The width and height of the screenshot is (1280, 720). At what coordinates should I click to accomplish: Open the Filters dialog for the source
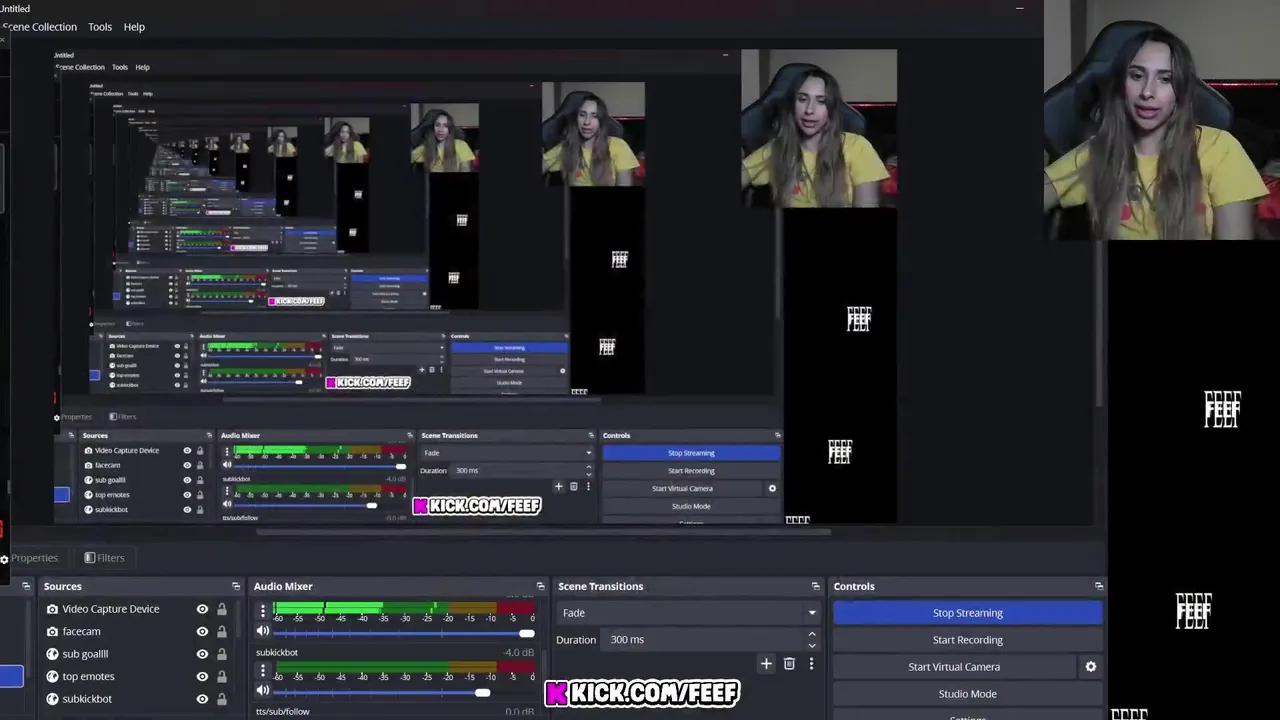[x=104, y=558]
